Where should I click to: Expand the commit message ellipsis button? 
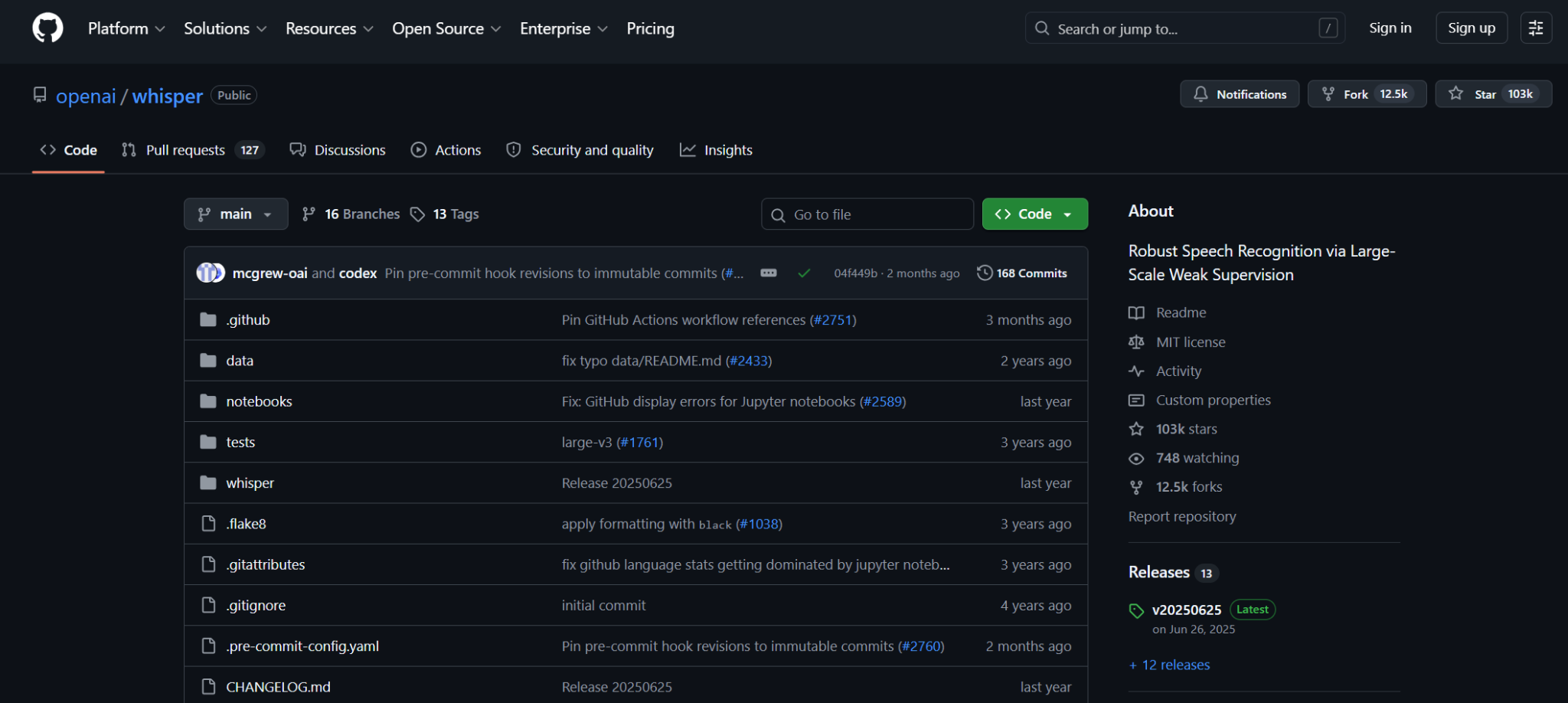[769, 273]
